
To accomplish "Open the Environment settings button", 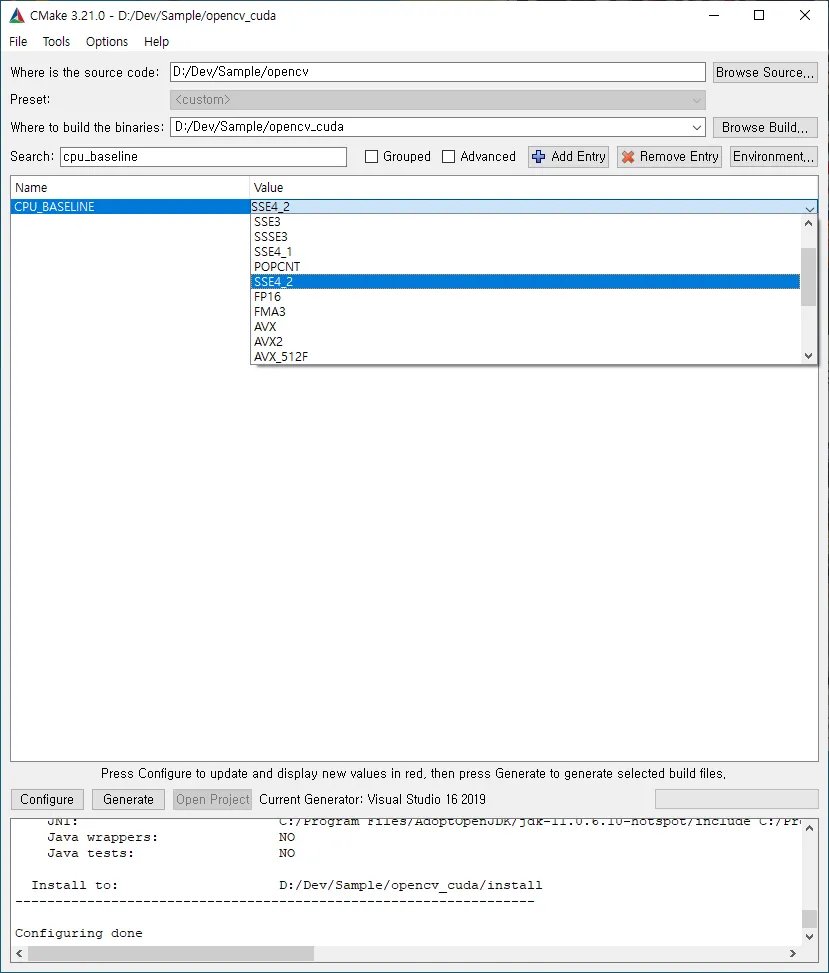I will click(x=773, y=156).
